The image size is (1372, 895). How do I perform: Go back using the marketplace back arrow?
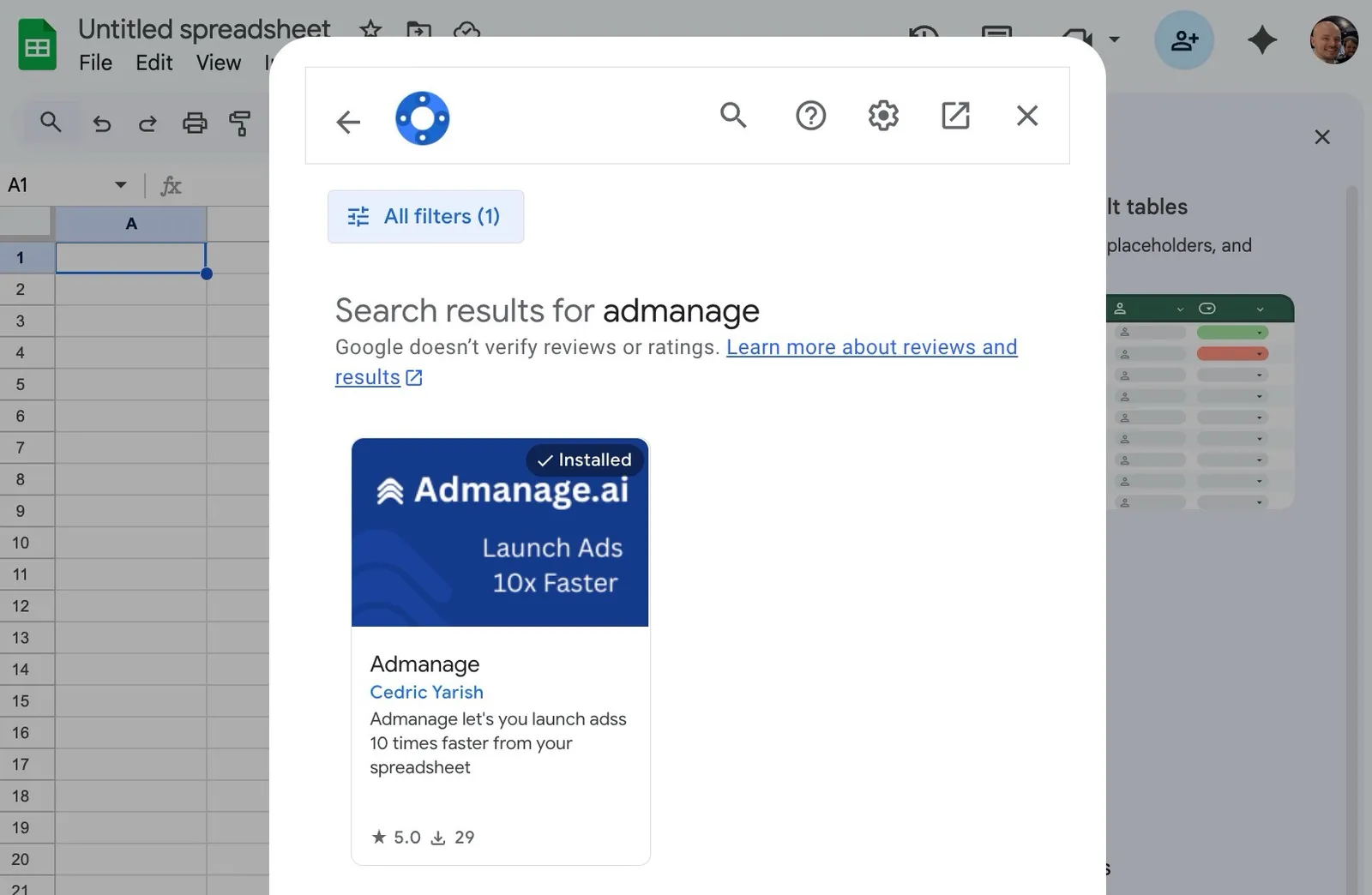coord(348,122)
